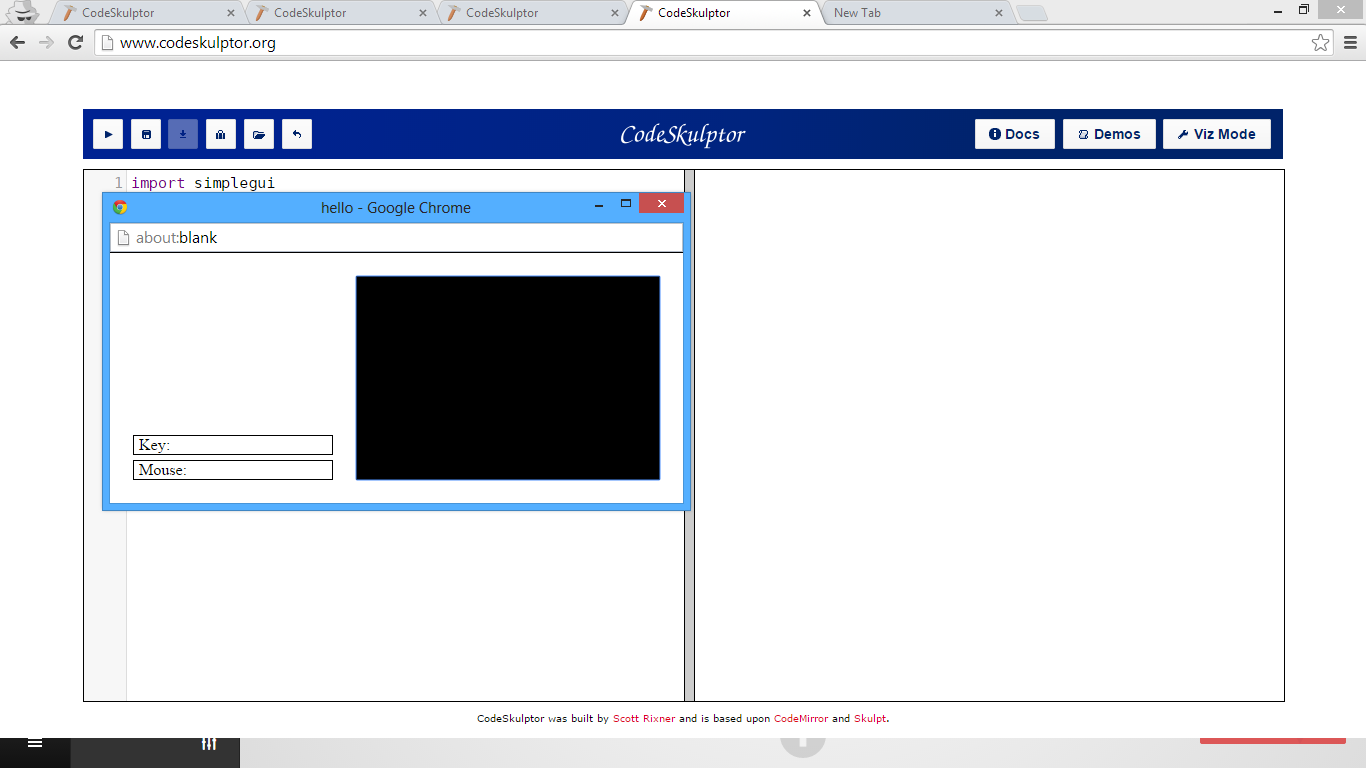Image resolution: width=1366 pixels, height=768 pixels.
Task: Open the Skulpt link
Action: coord(870,718)
